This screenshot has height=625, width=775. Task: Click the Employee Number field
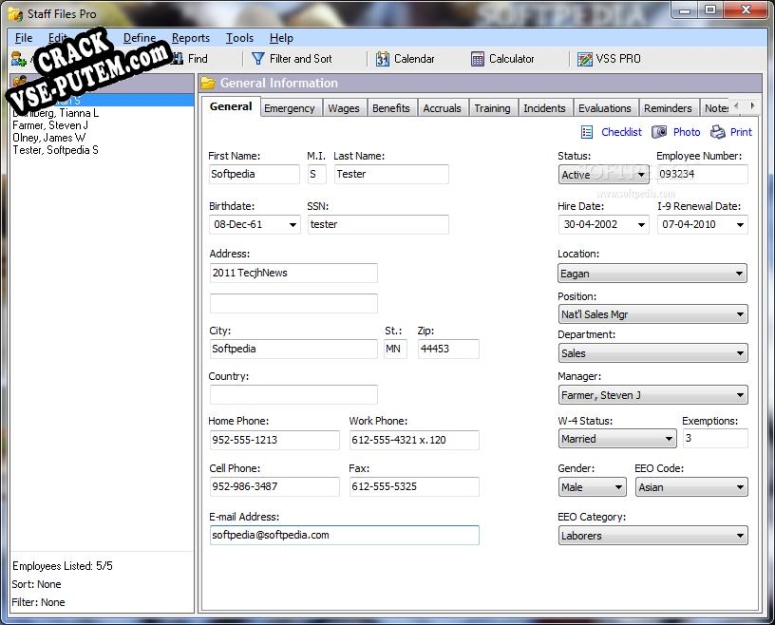coord(702,174)
